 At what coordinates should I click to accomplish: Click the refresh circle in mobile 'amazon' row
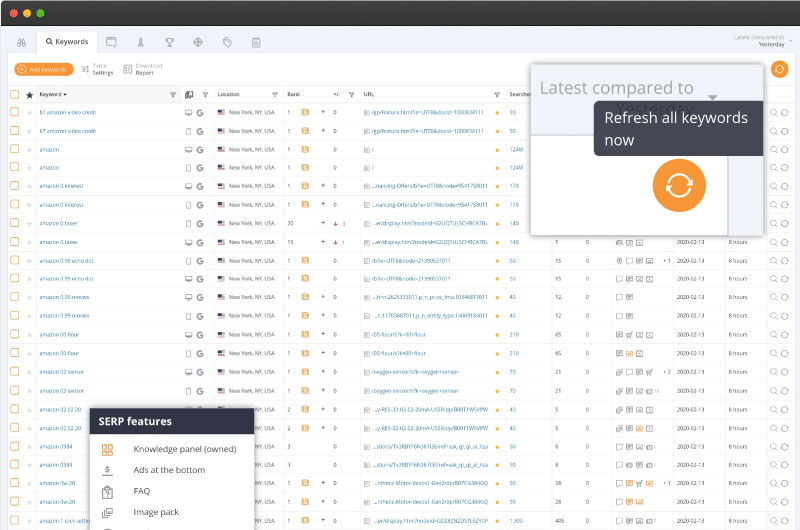pyautogui.click(x=785, y=167)
